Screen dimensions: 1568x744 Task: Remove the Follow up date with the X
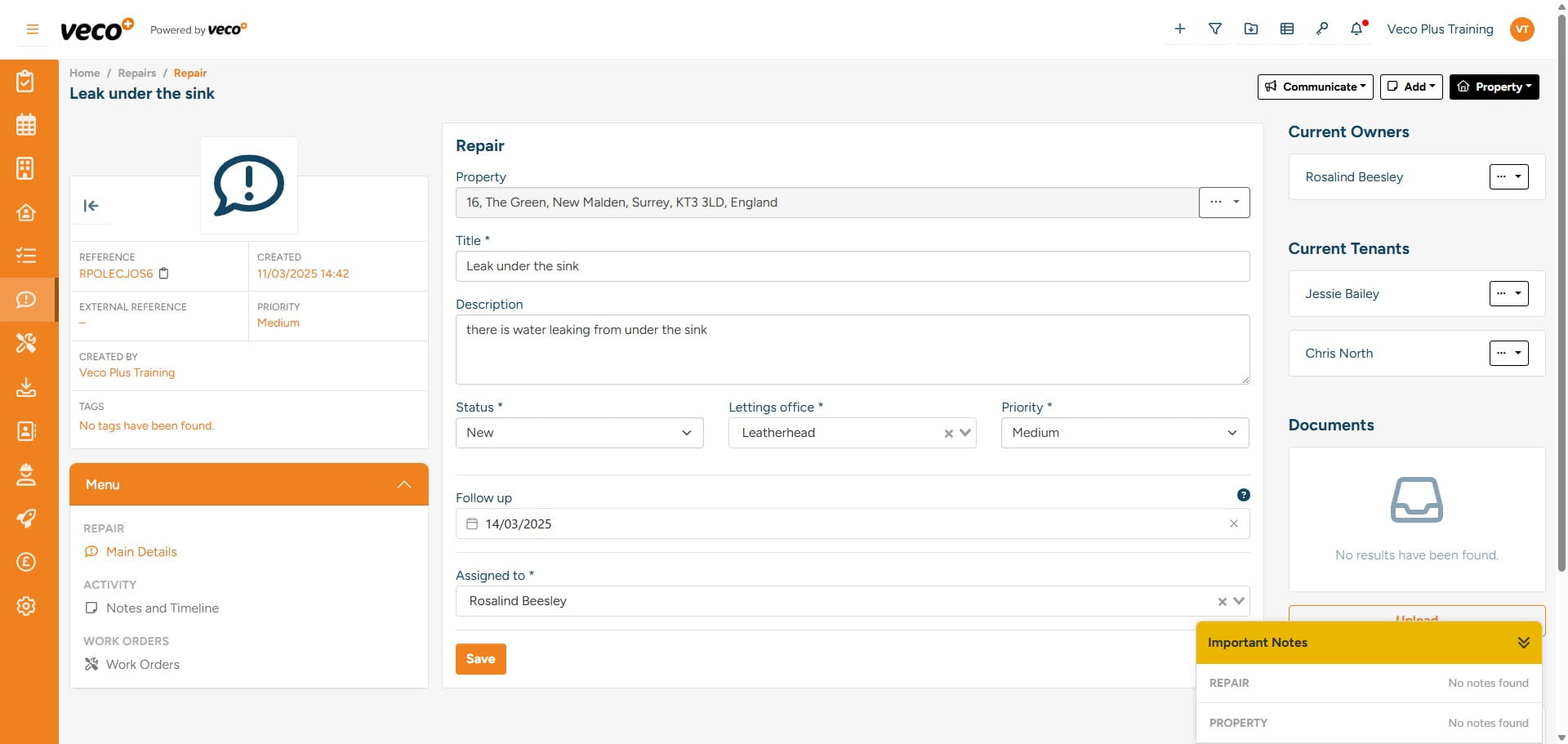point(1234,523)
